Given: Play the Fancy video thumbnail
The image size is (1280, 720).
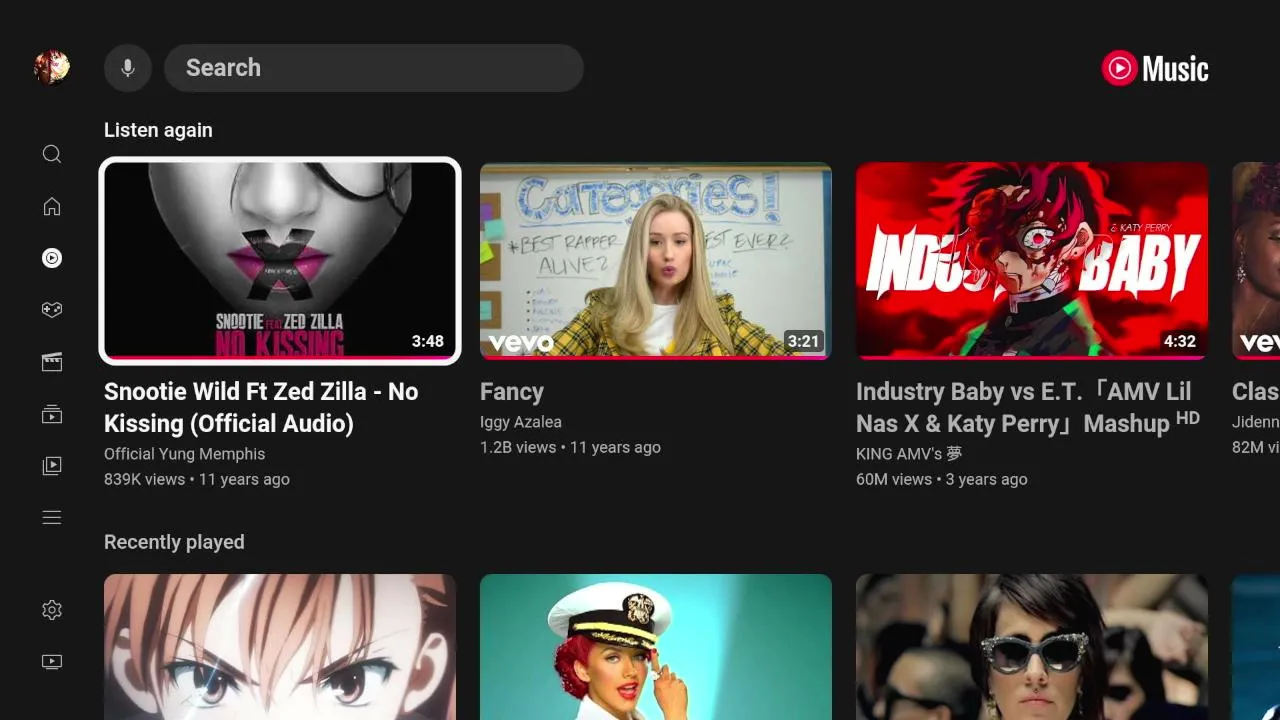Looking at the screenshot, I should pos(656,260).
